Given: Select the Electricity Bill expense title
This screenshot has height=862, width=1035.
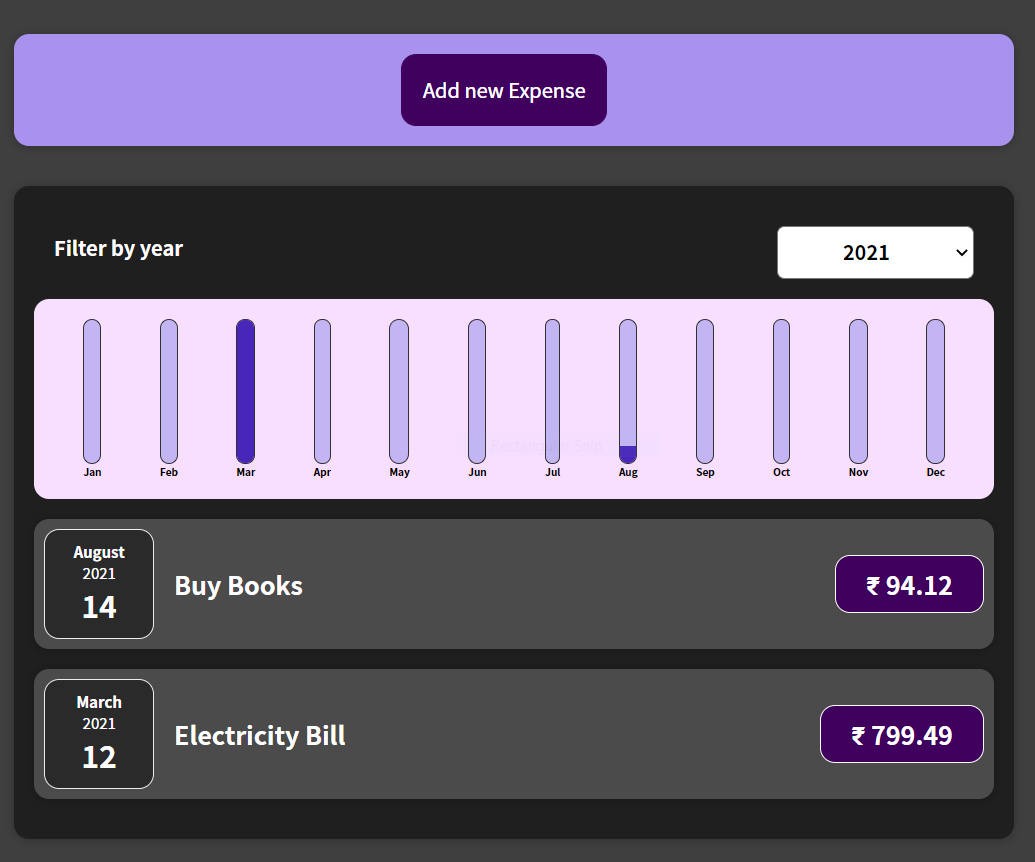Looking at the screenshot, I should click(260, 735).
